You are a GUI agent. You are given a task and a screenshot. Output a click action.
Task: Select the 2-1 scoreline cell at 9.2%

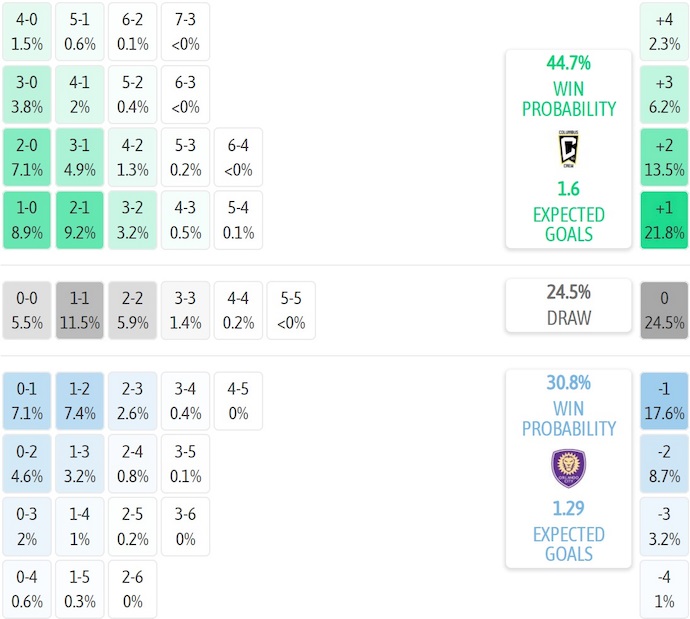[80, 220]
